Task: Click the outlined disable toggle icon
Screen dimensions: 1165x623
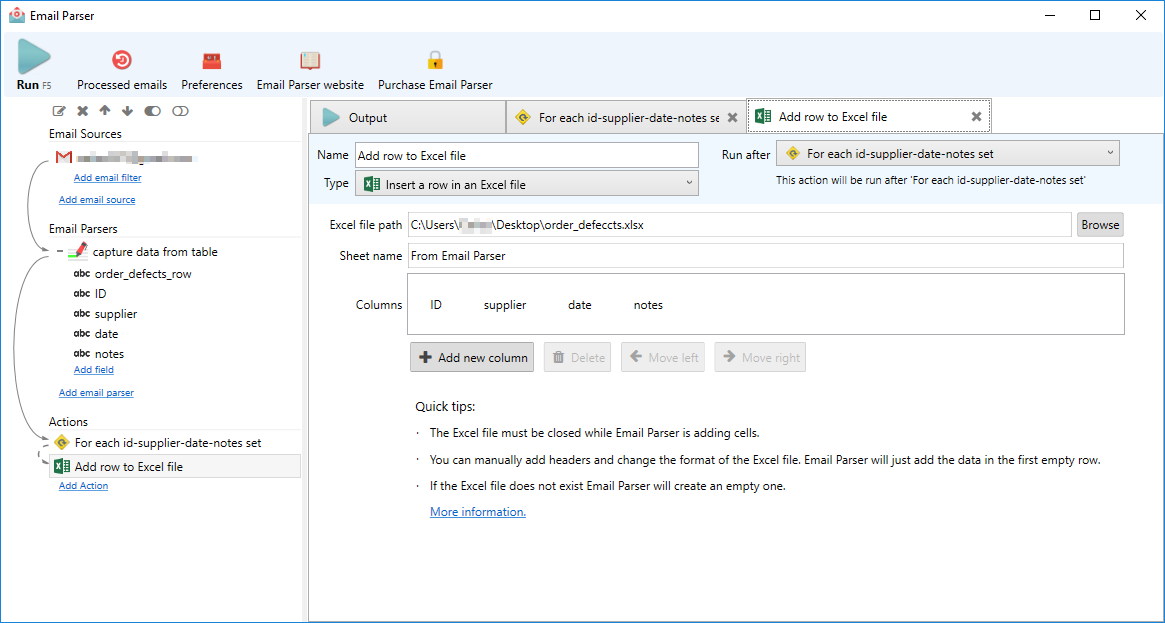Action: coord(180,111)
